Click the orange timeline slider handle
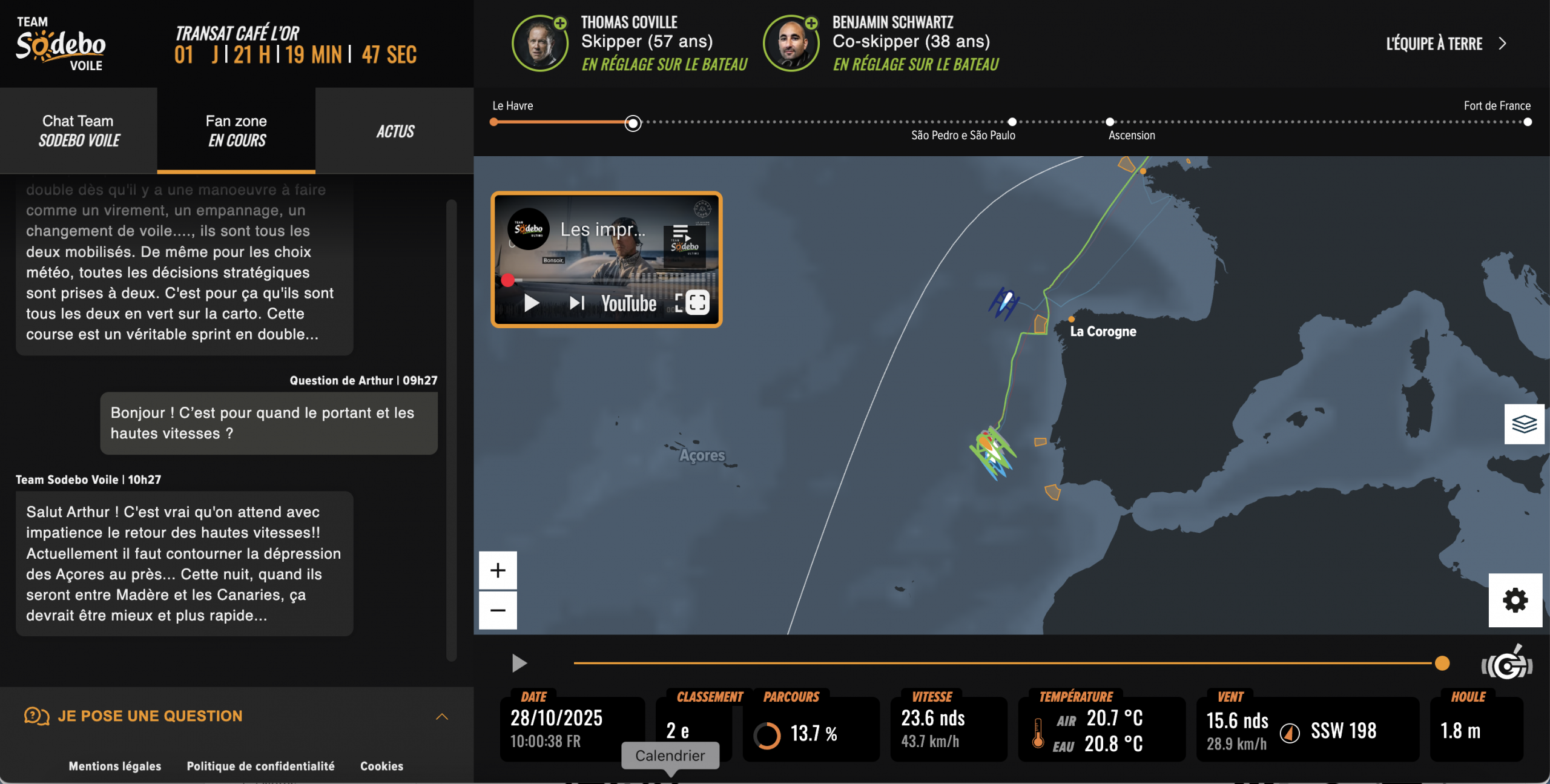Screen dimensions: 1550x784 click(x=1442, y=663)
